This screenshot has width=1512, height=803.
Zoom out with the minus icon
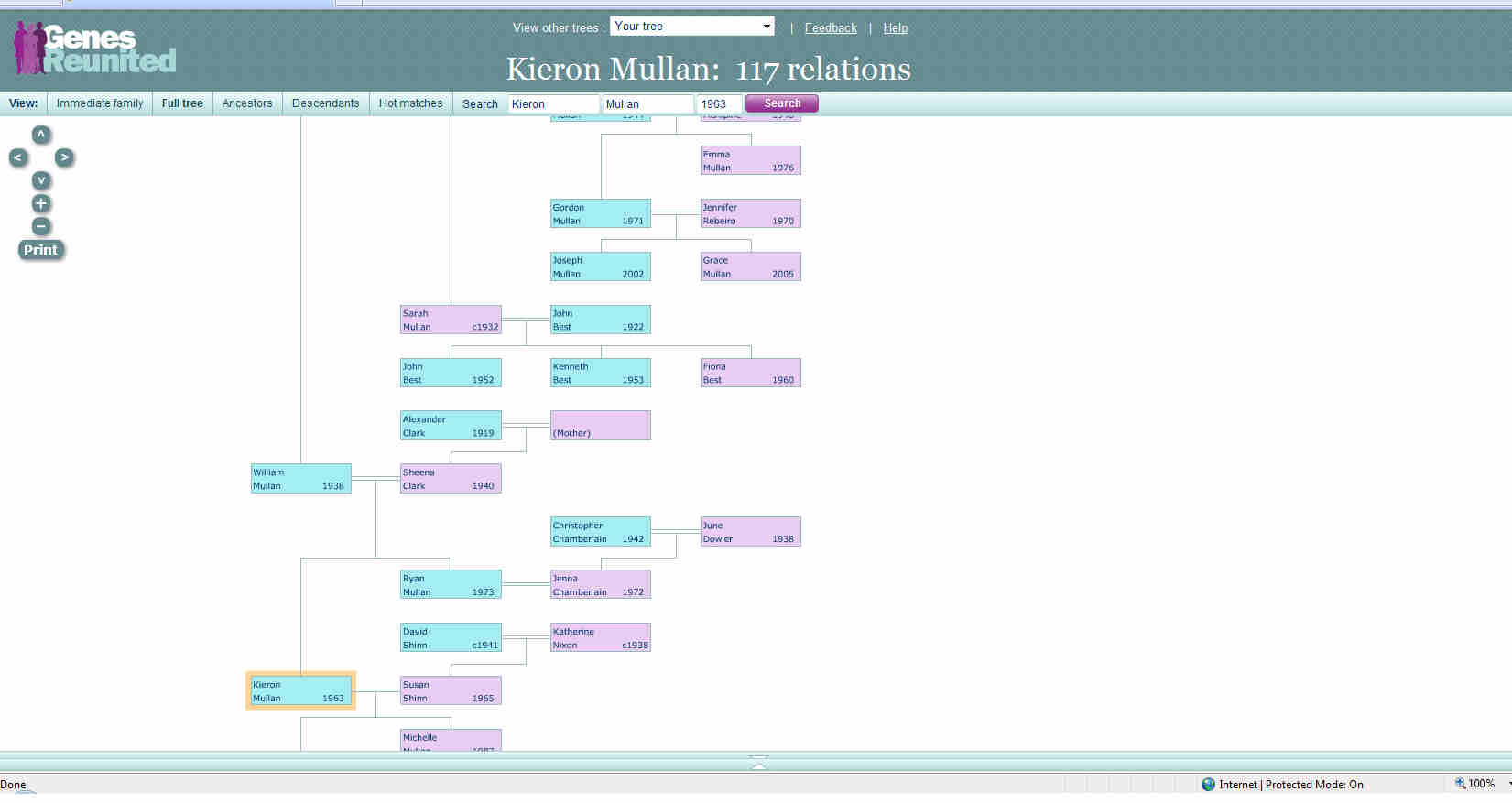41,226
